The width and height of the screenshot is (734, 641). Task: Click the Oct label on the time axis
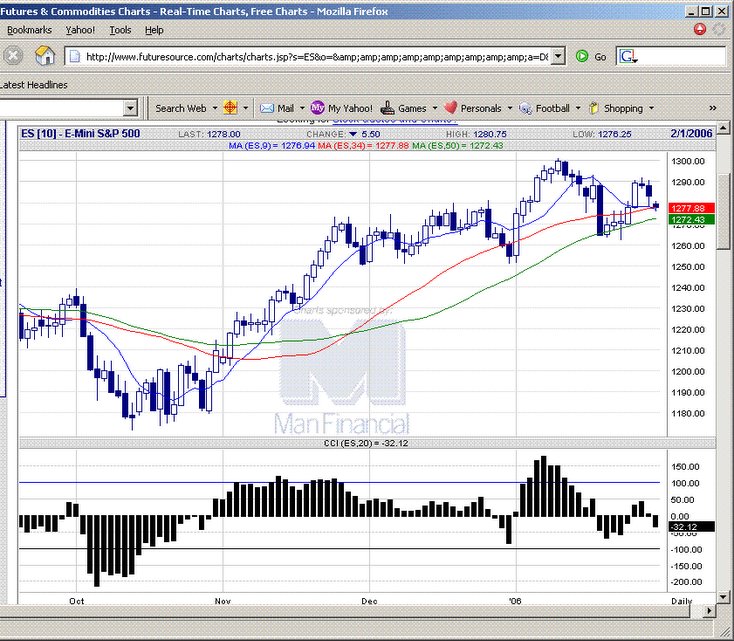pos(76,601)
